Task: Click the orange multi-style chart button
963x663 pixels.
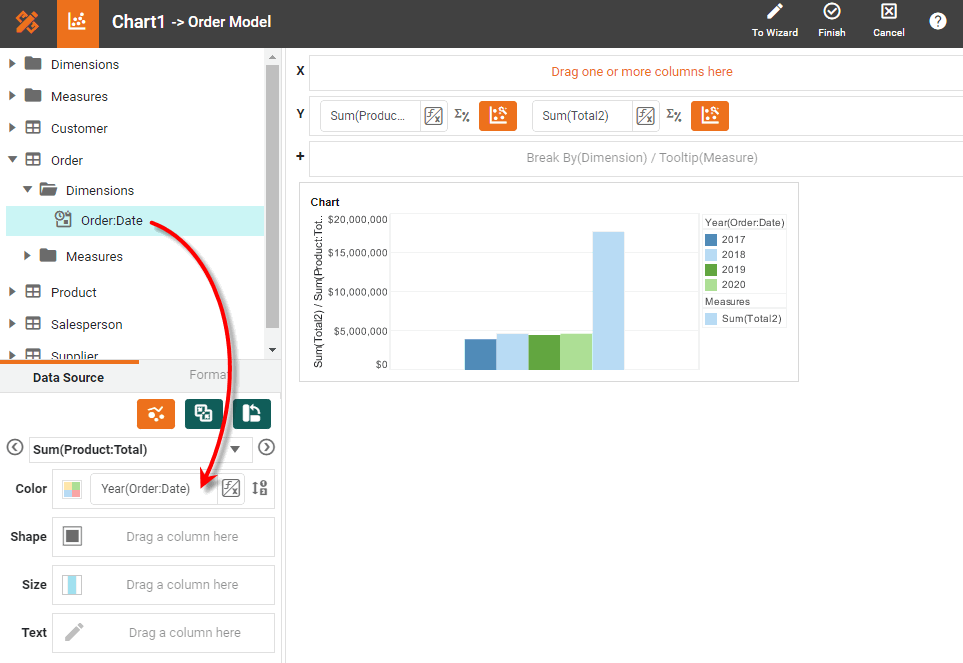Action: tap(156, 414)
